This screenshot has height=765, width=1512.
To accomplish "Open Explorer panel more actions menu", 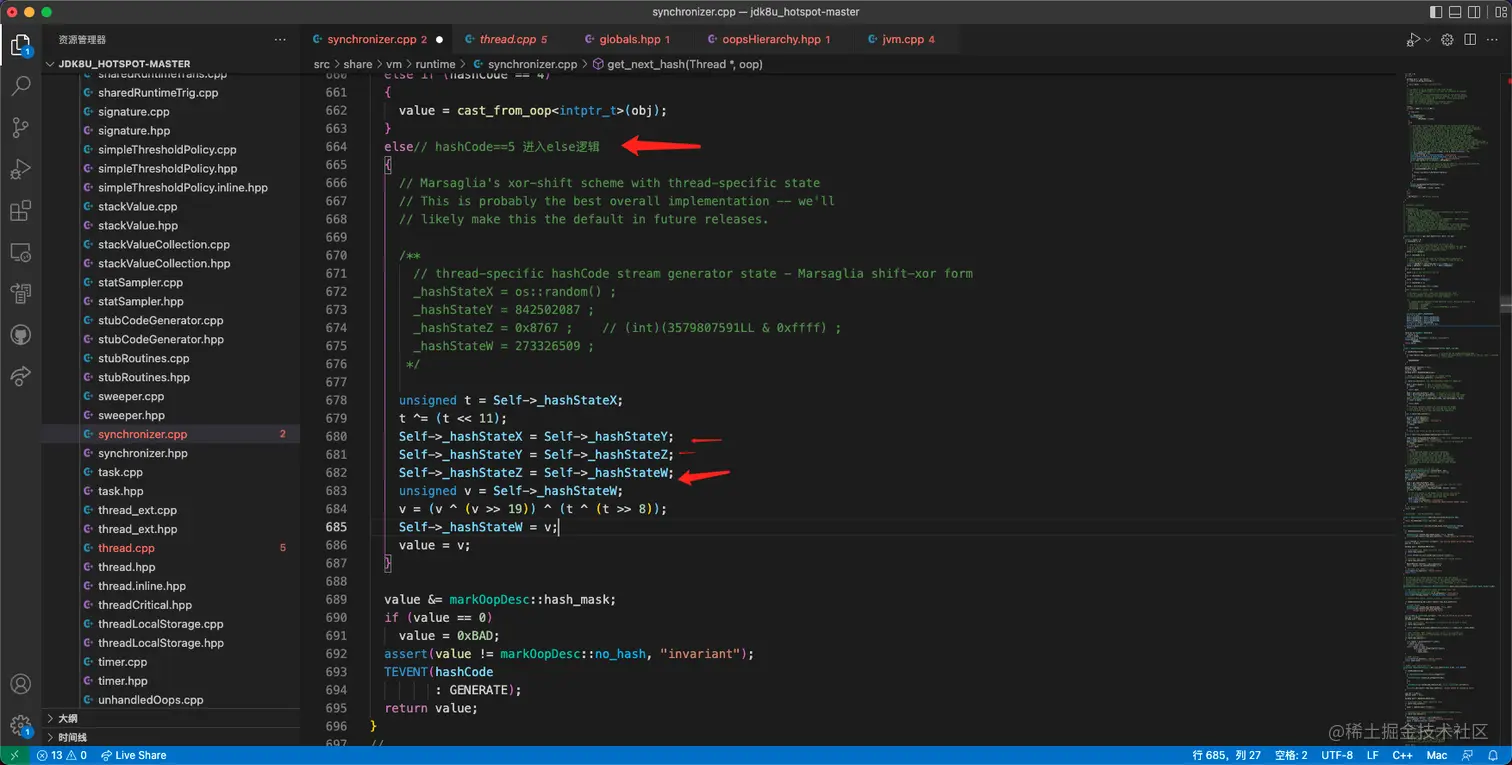I will 280,40.
